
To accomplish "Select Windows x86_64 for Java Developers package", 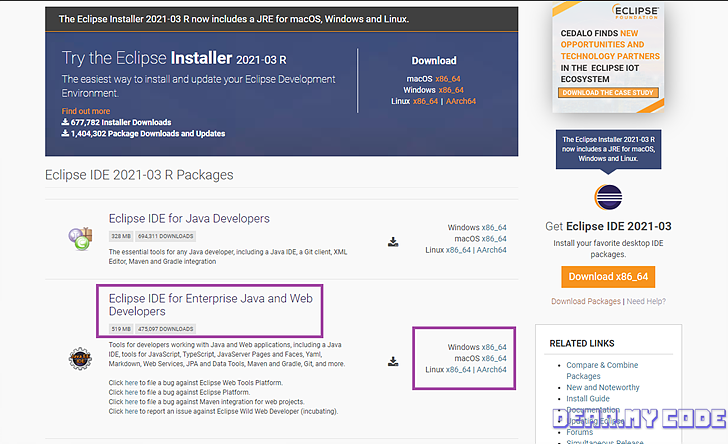I will coord(494,228).
